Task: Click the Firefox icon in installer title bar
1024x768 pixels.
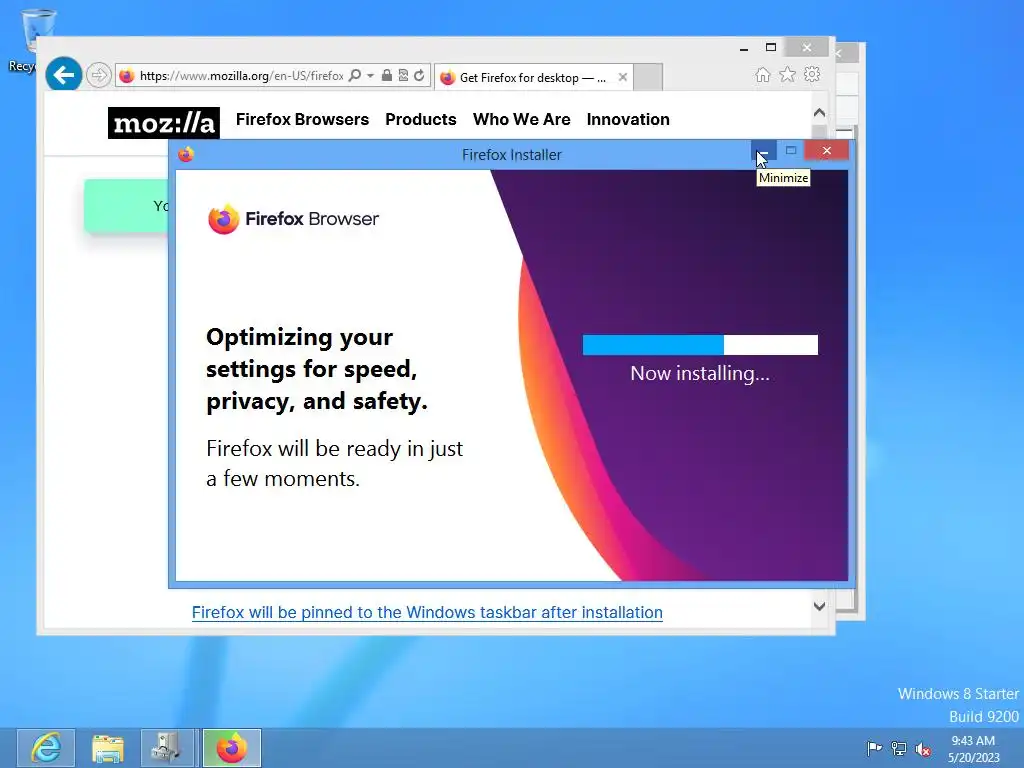Action: [x=186, y=154]
